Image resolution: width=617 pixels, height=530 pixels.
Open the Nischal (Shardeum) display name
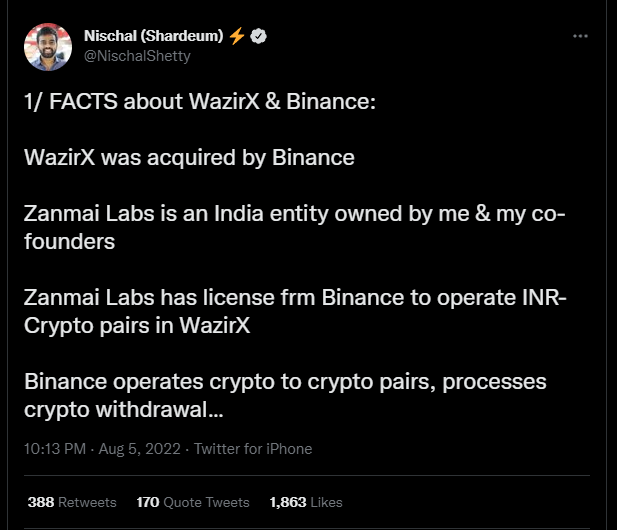point(154,37)
